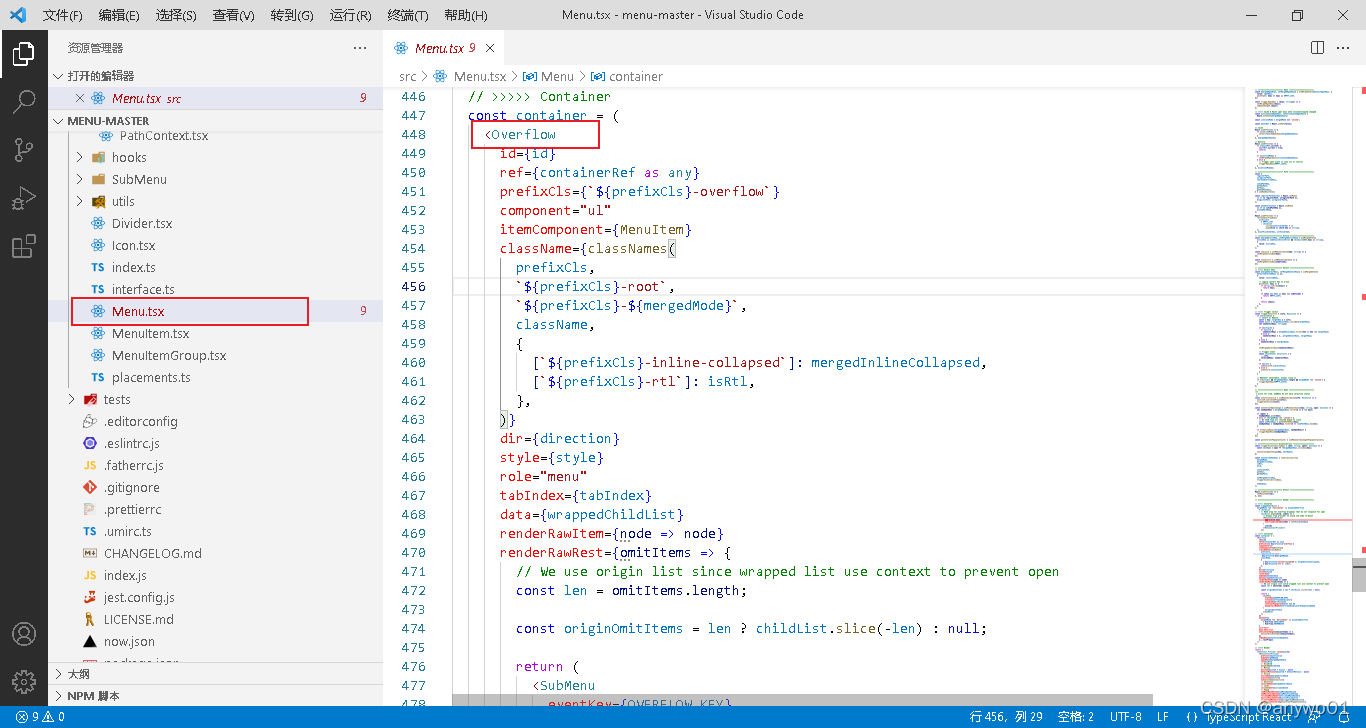Open MenuItemGroup.tsx file
This screenshot has width=1366, height=728.
[x=169, y=355]
